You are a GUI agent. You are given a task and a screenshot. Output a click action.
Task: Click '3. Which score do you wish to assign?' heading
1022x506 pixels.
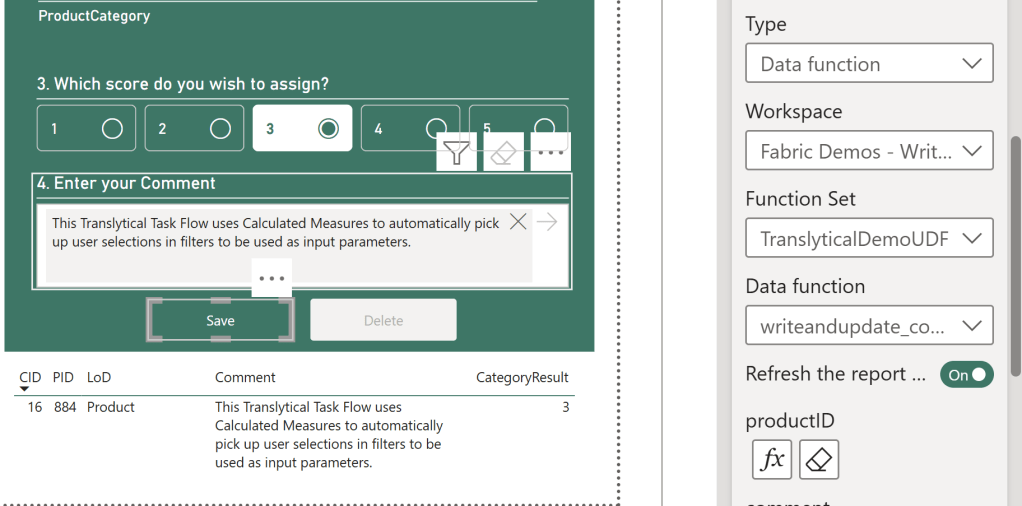click(182, 84)
